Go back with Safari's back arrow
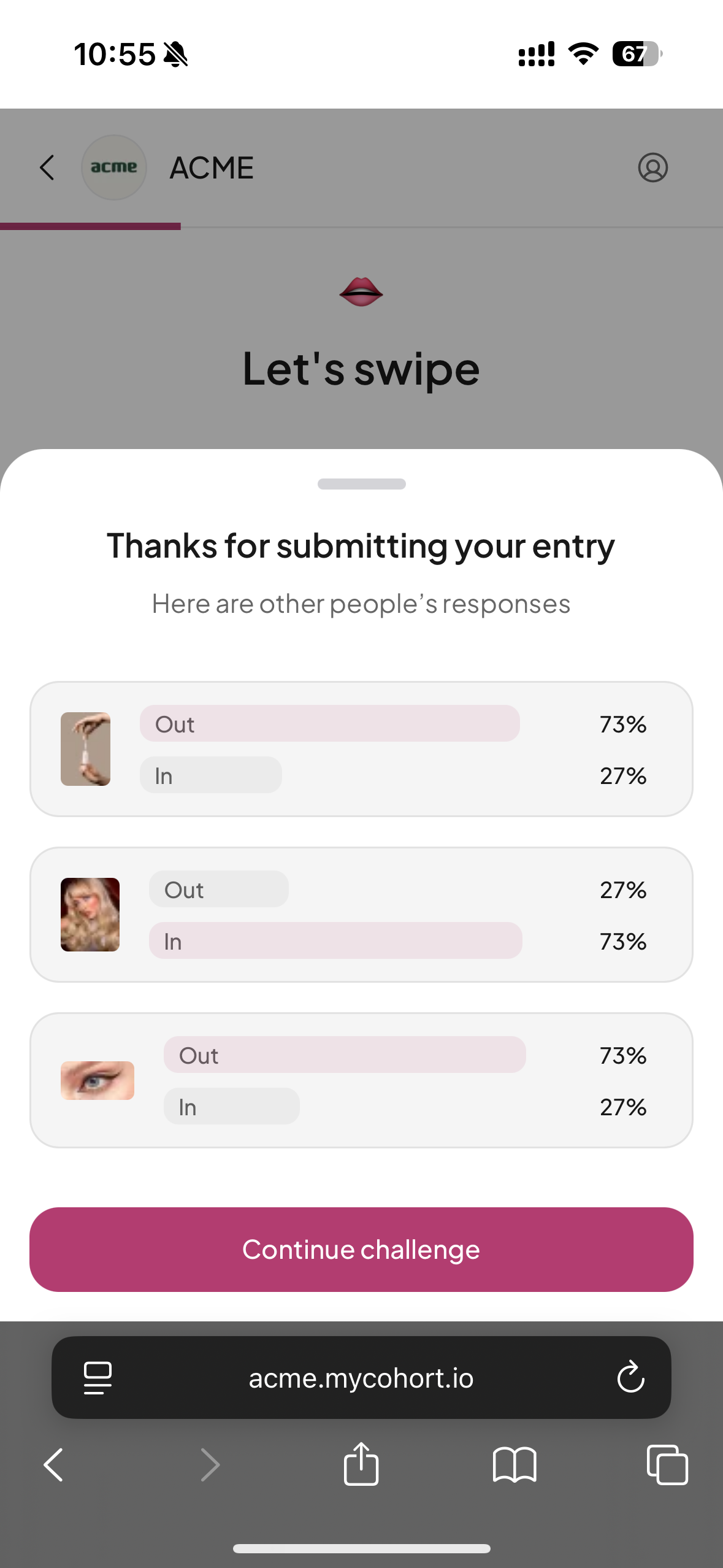 (54, 1464)
